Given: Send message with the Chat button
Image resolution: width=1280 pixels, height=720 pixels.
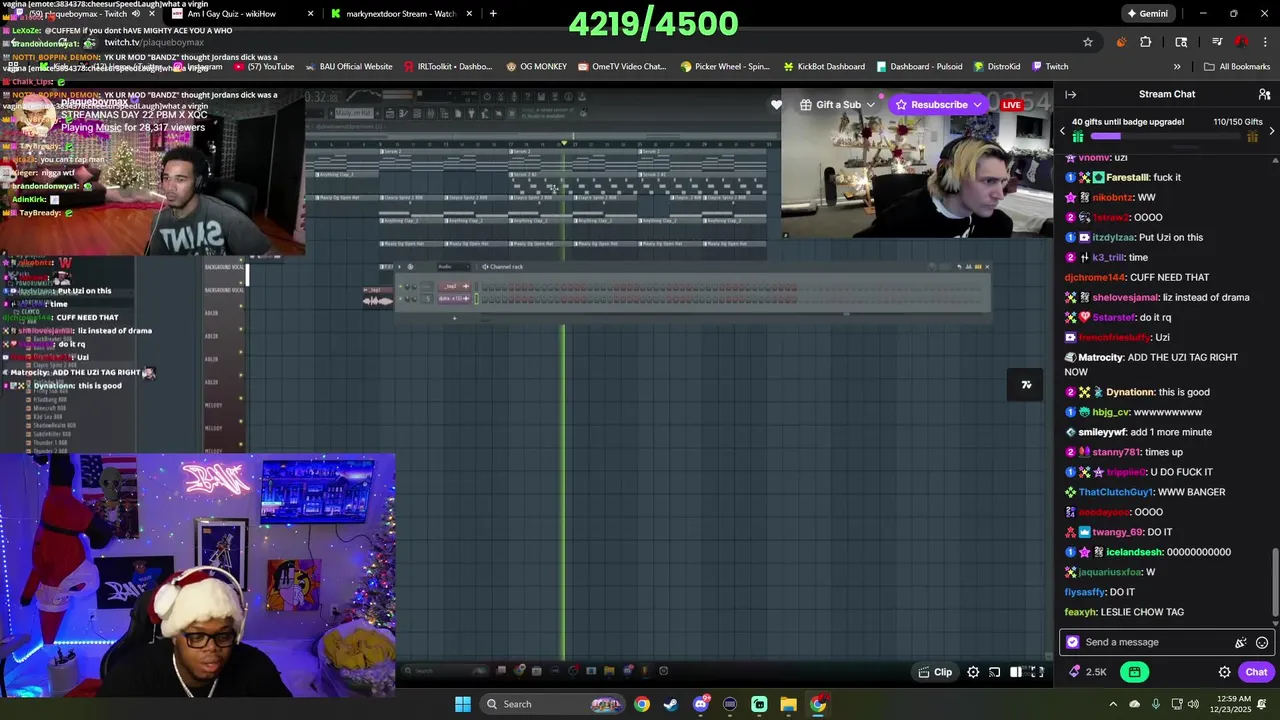Looking at the screenshot, I should pyautogui.click(x=1256, y=672).
